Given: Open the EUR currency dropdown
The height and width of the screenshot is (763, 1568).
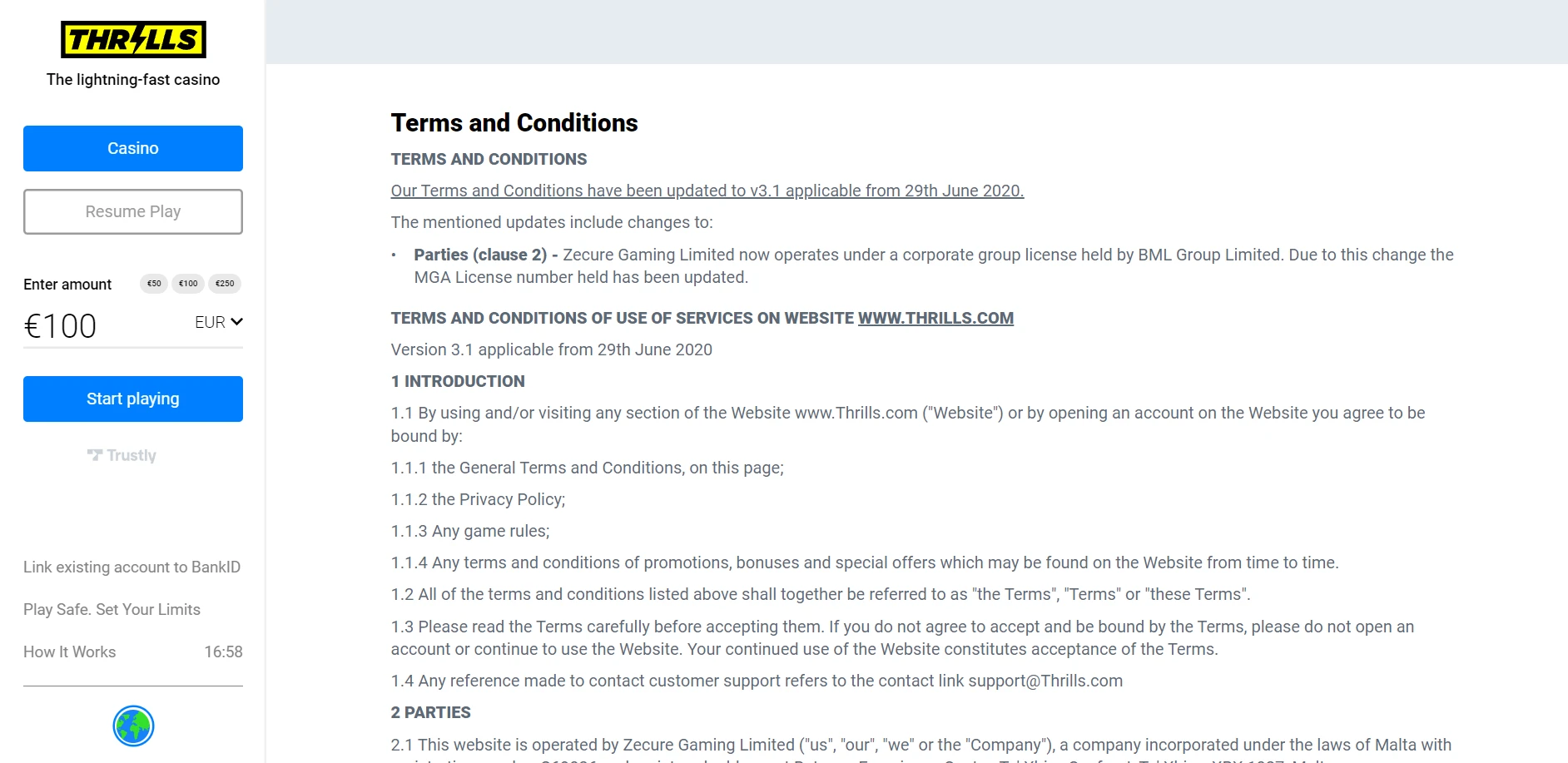Looking at the screenshot, I should pyautogui.click(x=218, y=322).
